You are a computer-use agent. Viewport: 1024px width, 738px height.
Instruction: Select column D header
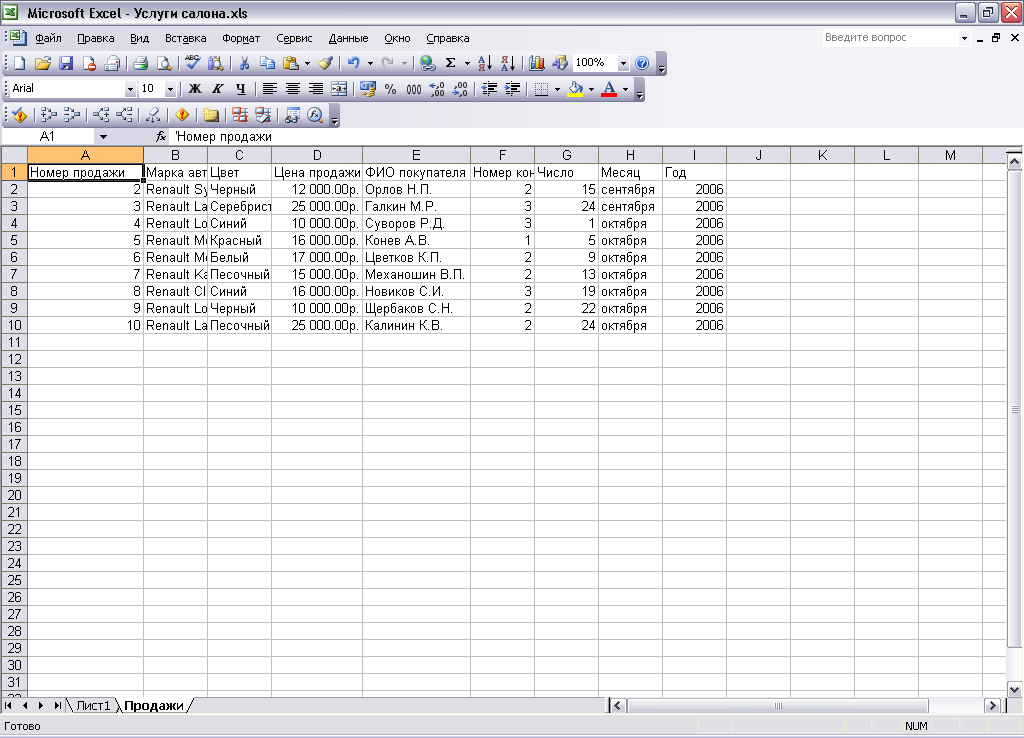317,155
